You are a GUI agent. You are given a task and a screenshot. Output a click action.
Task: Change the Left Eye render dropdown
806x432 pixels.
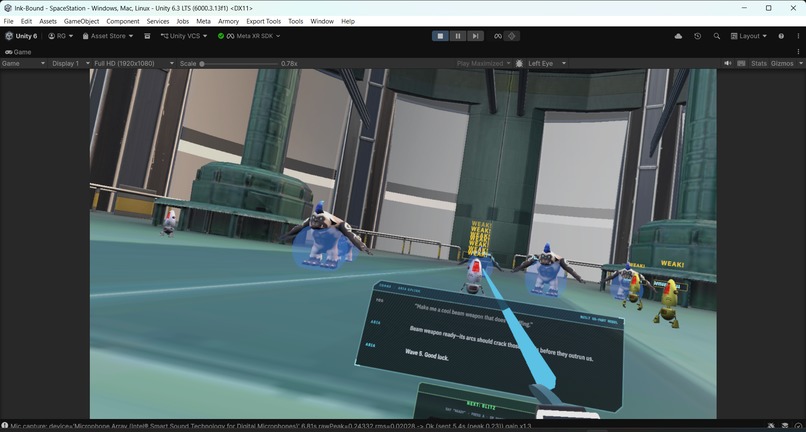coord(547,63)
